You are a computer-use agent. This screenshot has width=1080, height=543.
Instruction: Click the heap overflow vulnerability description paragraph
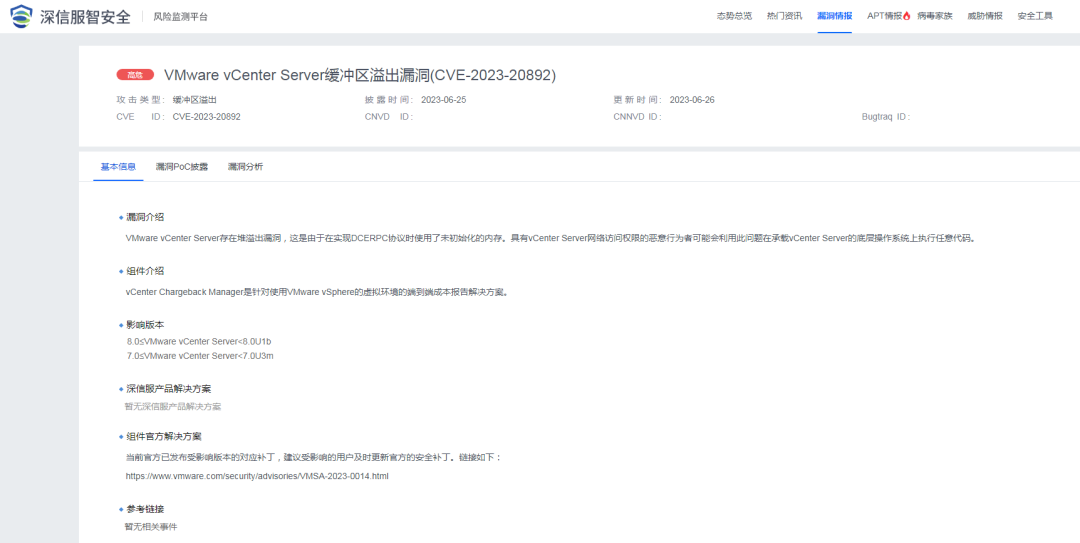click(551, 238)
